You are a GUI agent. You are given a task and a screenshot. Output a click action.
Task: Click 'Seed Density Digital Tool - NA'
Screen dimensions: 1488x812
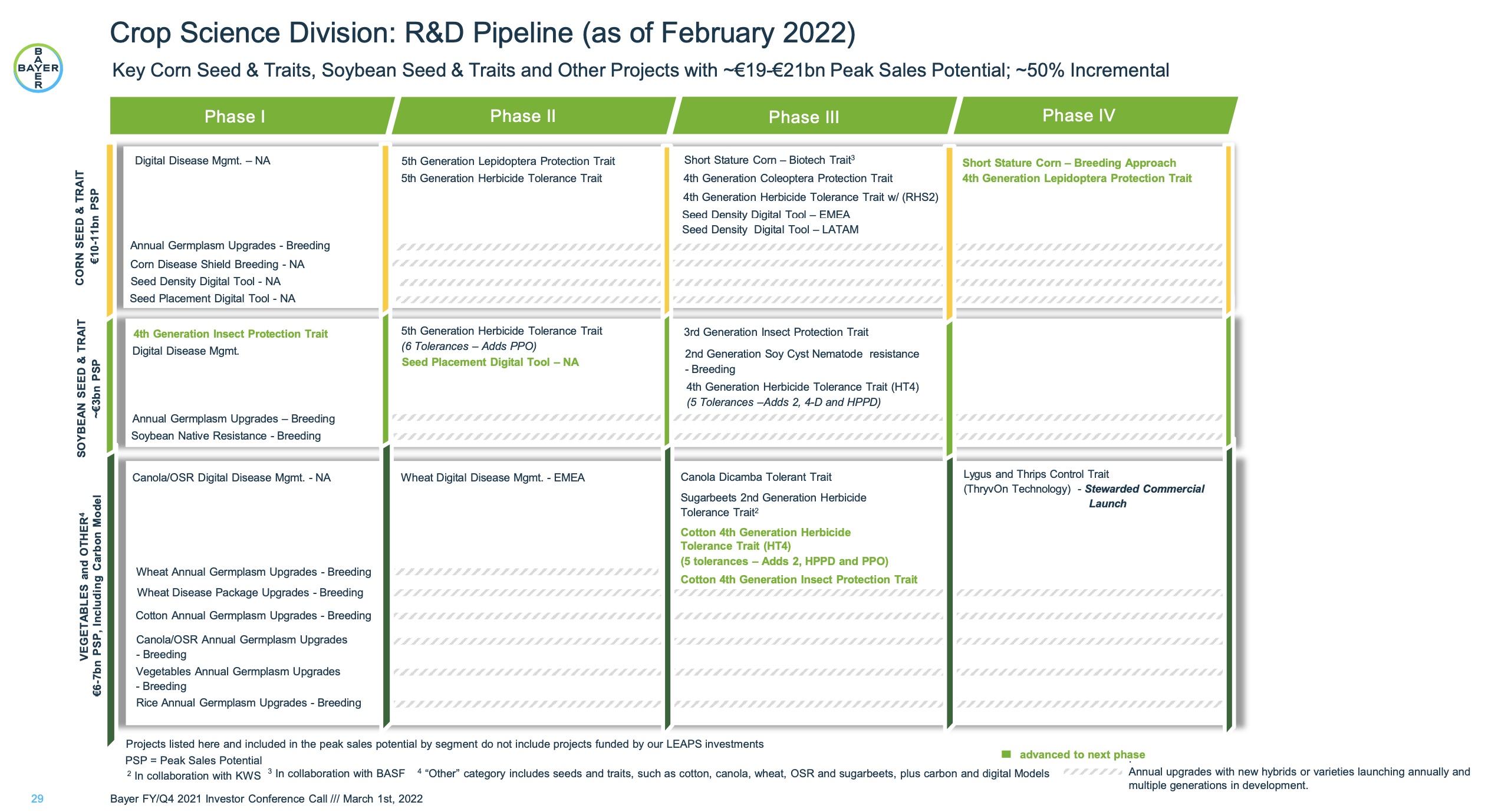[205, 281]
